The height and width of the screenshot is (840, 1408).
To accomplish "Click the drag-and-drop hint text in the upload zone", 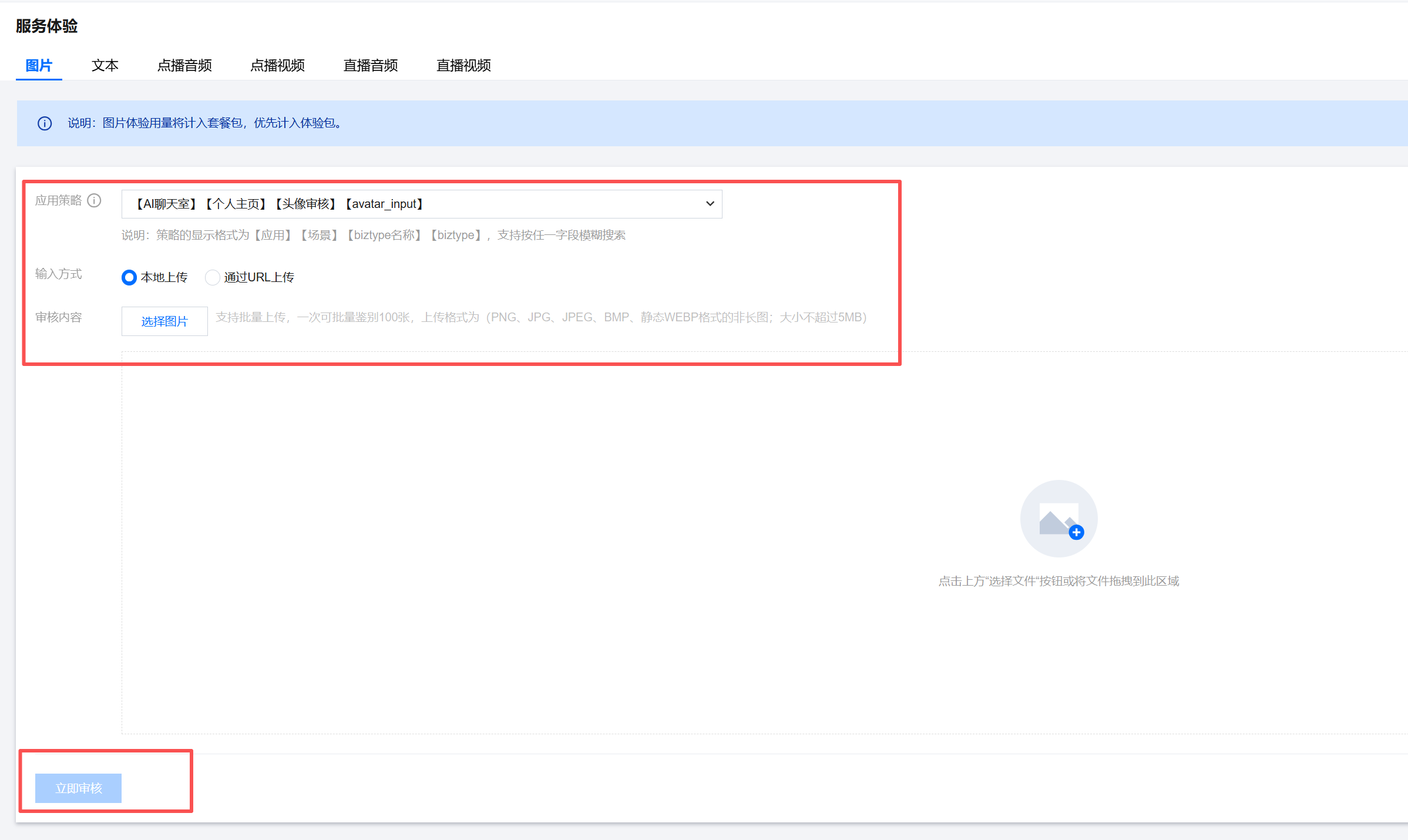I will pos(1058,581).
